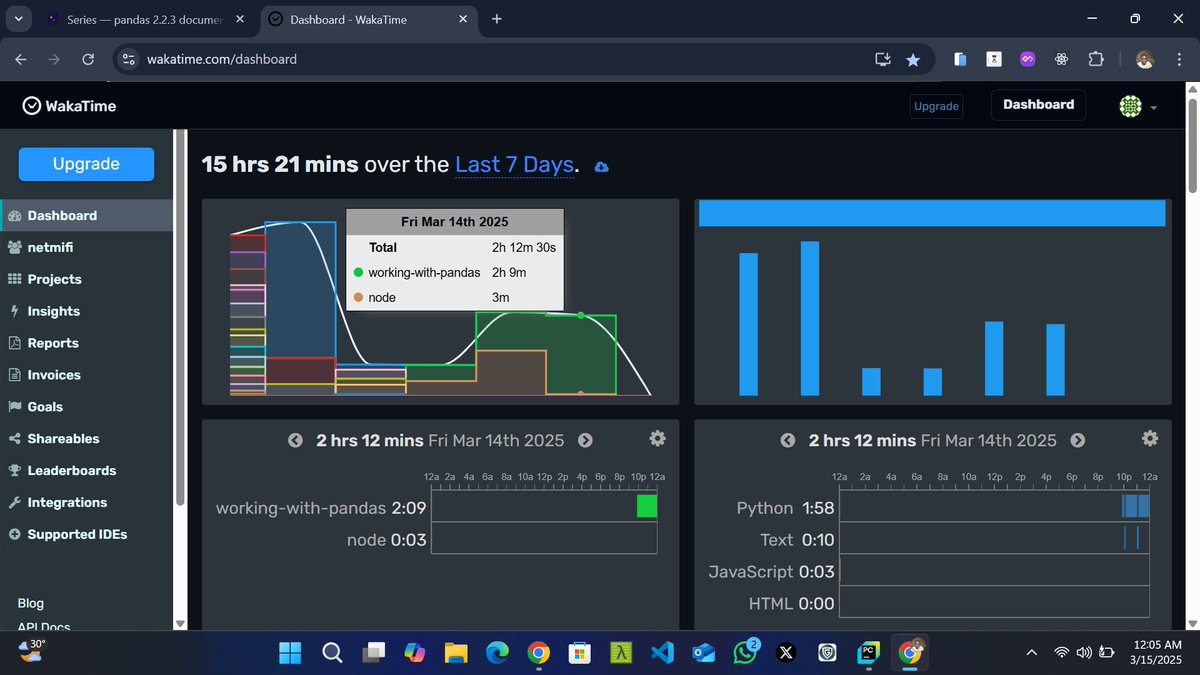Open Projects in the sidebar
The width and height of the screenshot is (1200, 675).
pyautogui.click(x=86, y=279)
